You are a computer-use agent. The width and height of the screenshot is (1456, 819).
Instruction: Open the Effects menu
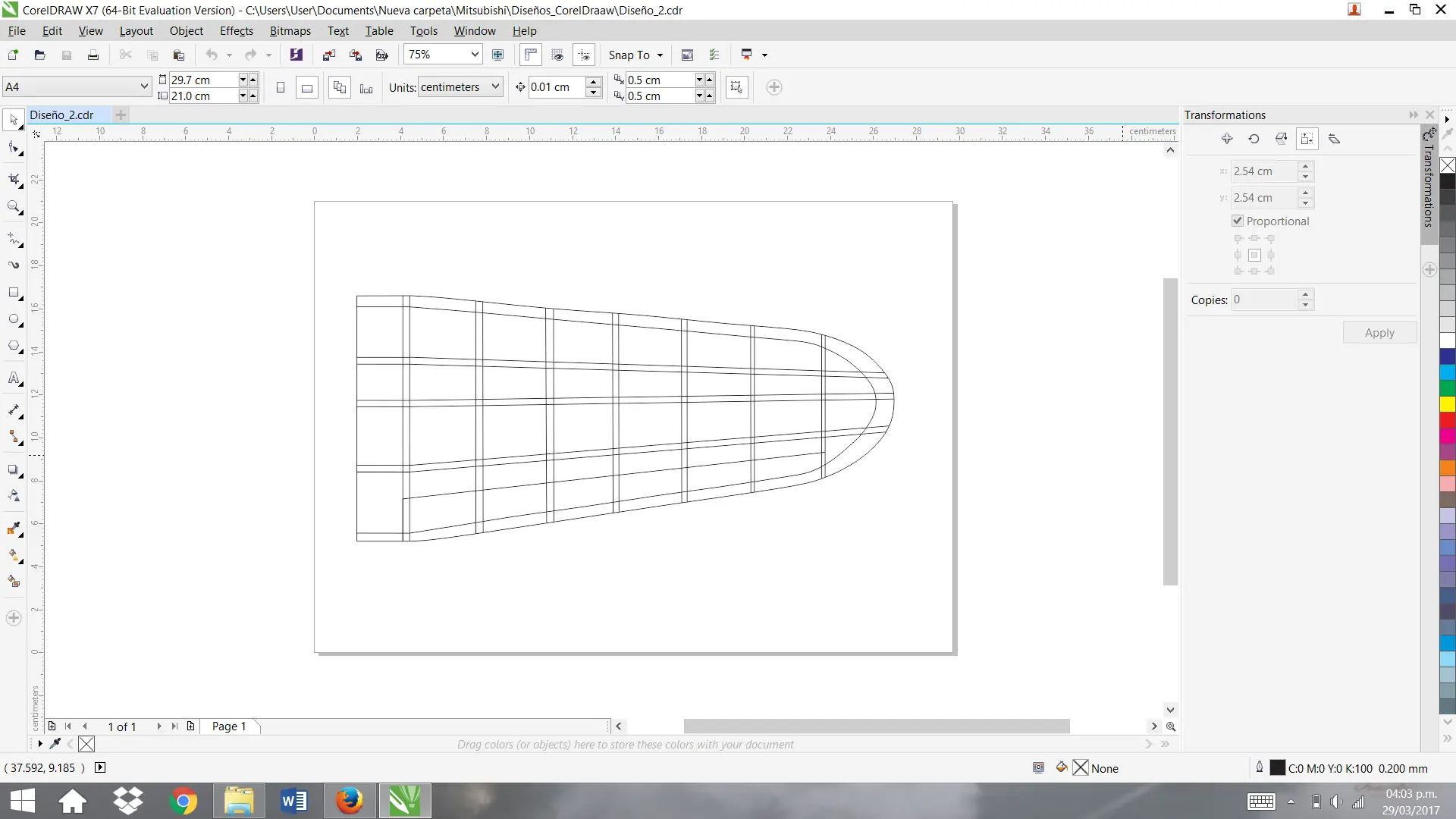click(x=237, y=30)
